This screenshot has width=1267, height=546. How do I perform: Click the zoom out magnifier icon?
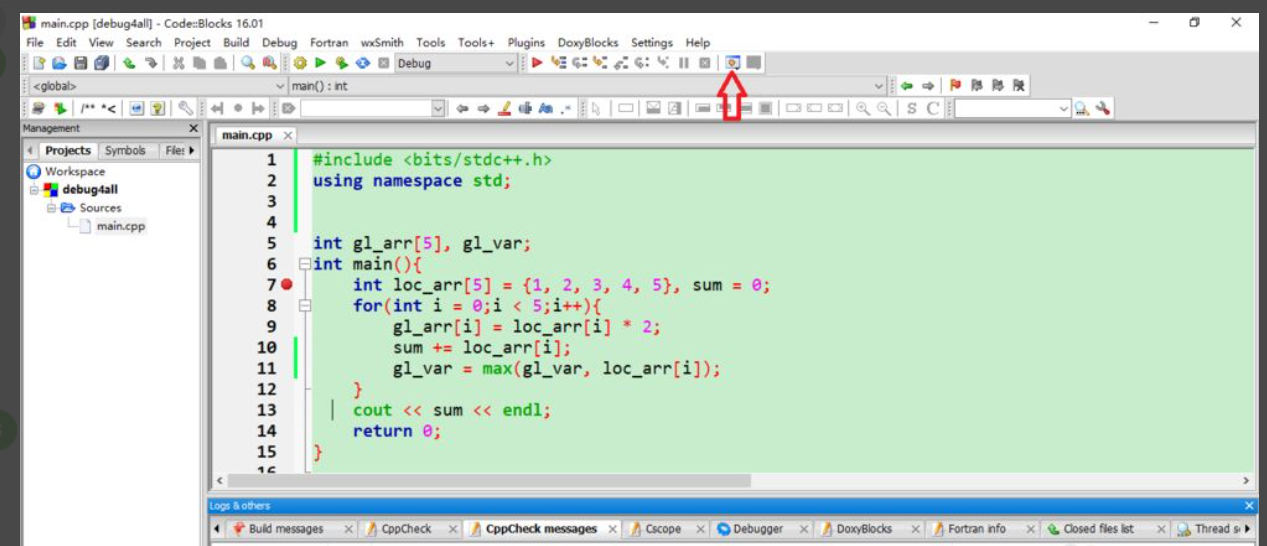[884, 108]
